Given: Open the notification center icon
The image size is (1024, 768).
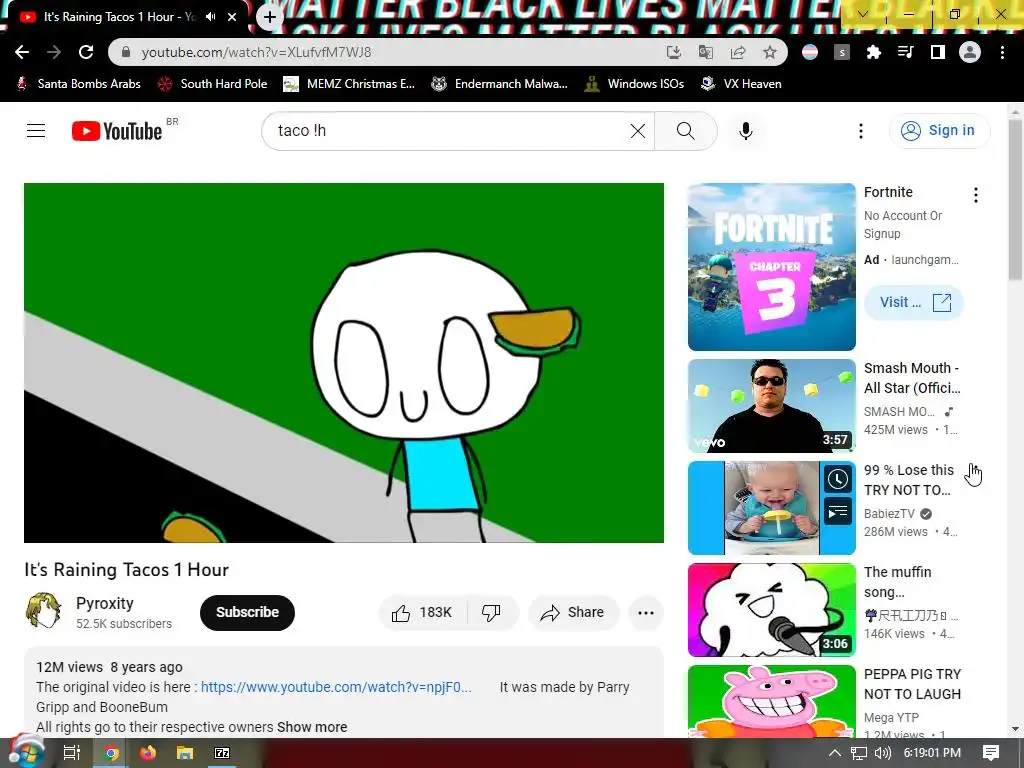Looking at the screenshot, I should point(991,753).
